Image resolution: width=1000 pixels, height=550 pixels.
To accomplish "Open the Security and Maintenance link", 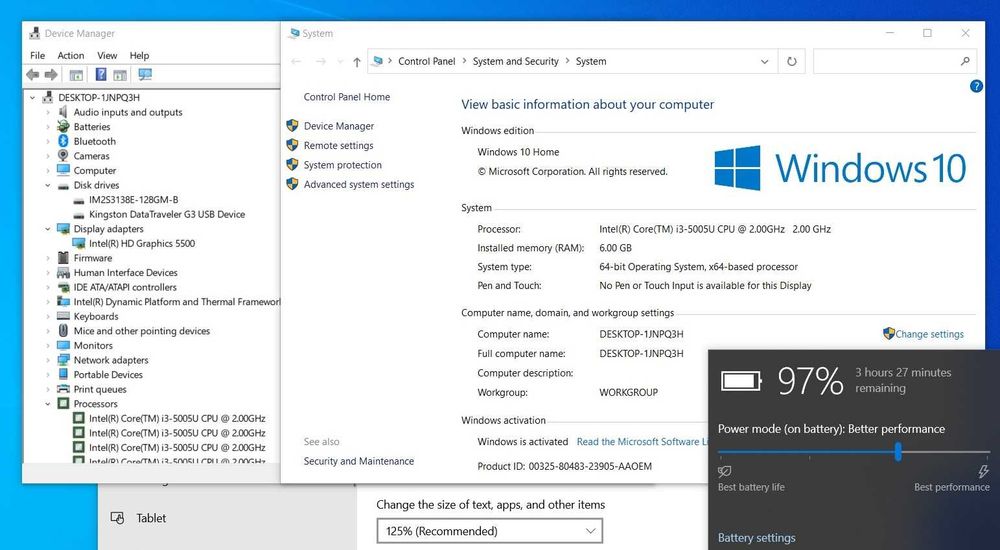I will 358,461.
